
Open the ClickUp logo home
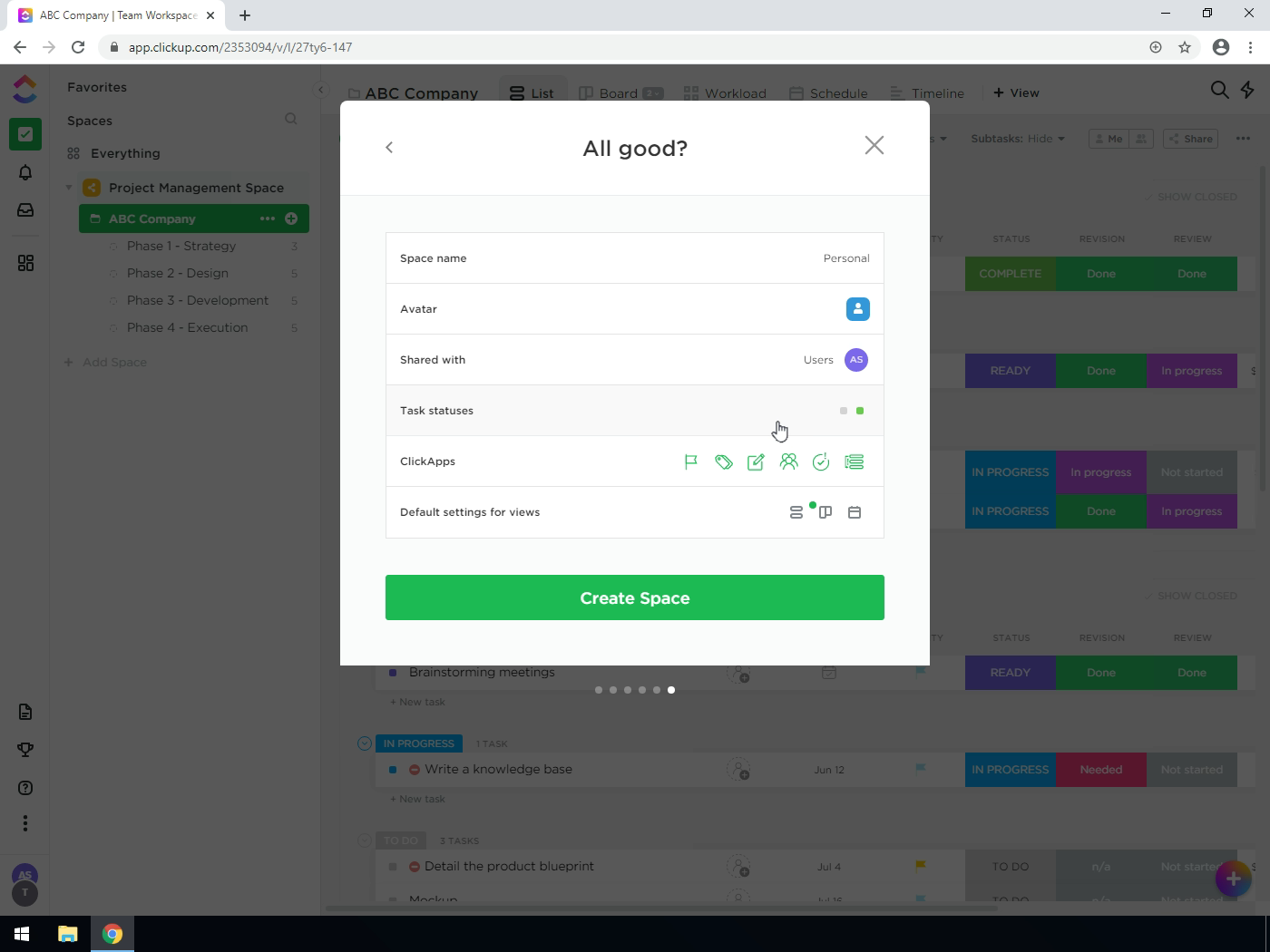tap(25, 89)
